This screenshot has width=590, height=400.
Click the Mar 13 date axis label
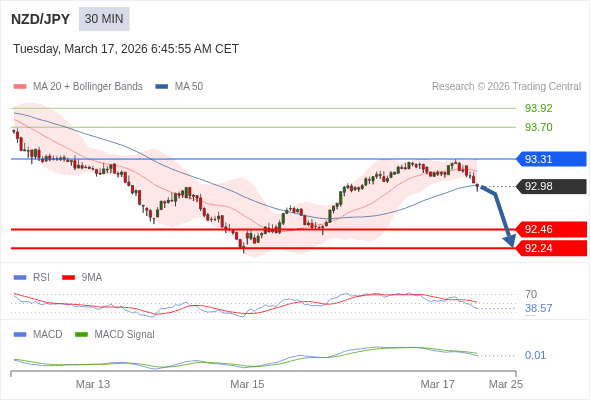coord(93,384)
